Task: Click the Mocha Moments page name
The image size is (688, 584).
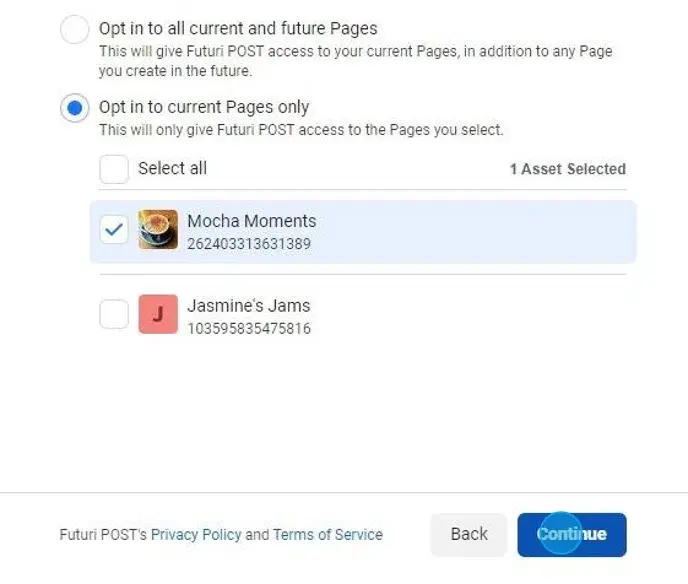Action: click(x=251, y=221)
